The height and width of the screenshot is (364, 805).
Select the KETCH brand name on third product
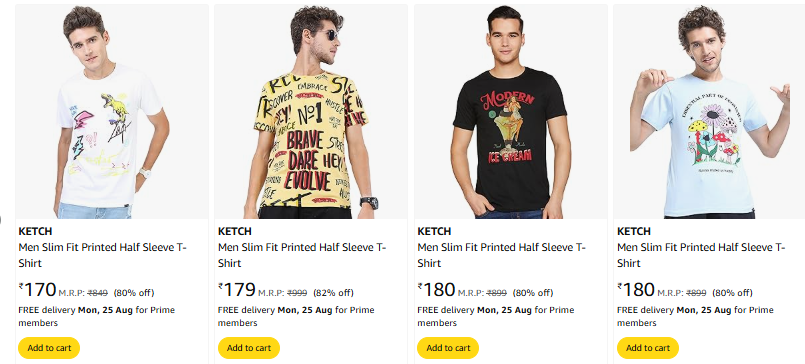point(434,231)
